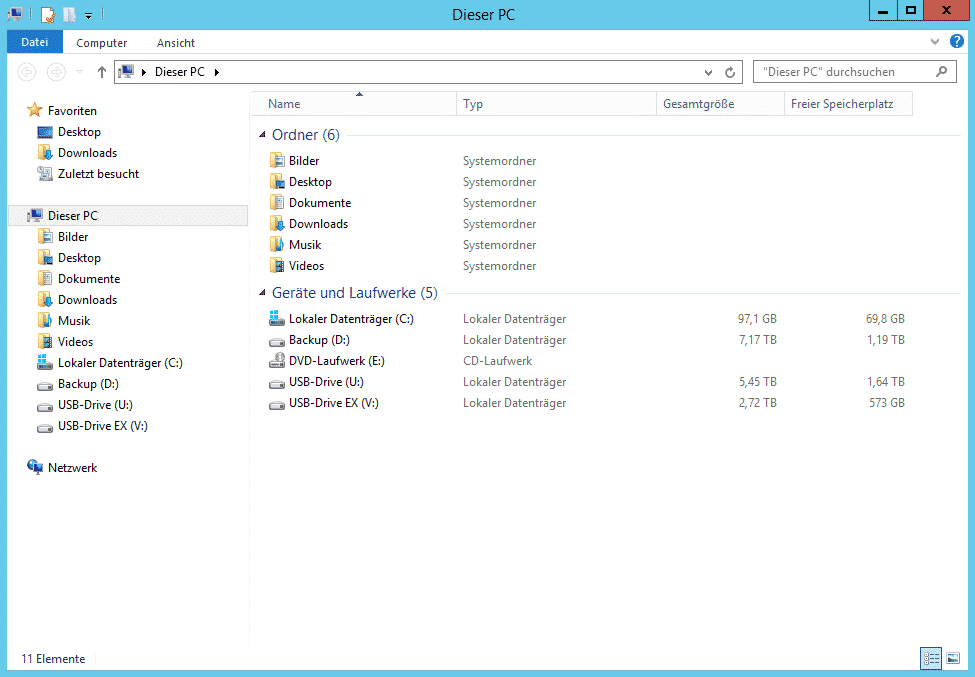Collapse the Geräte und Laufwerke (5) group
This screenshot has height=677, width=975.
[262, 293]
